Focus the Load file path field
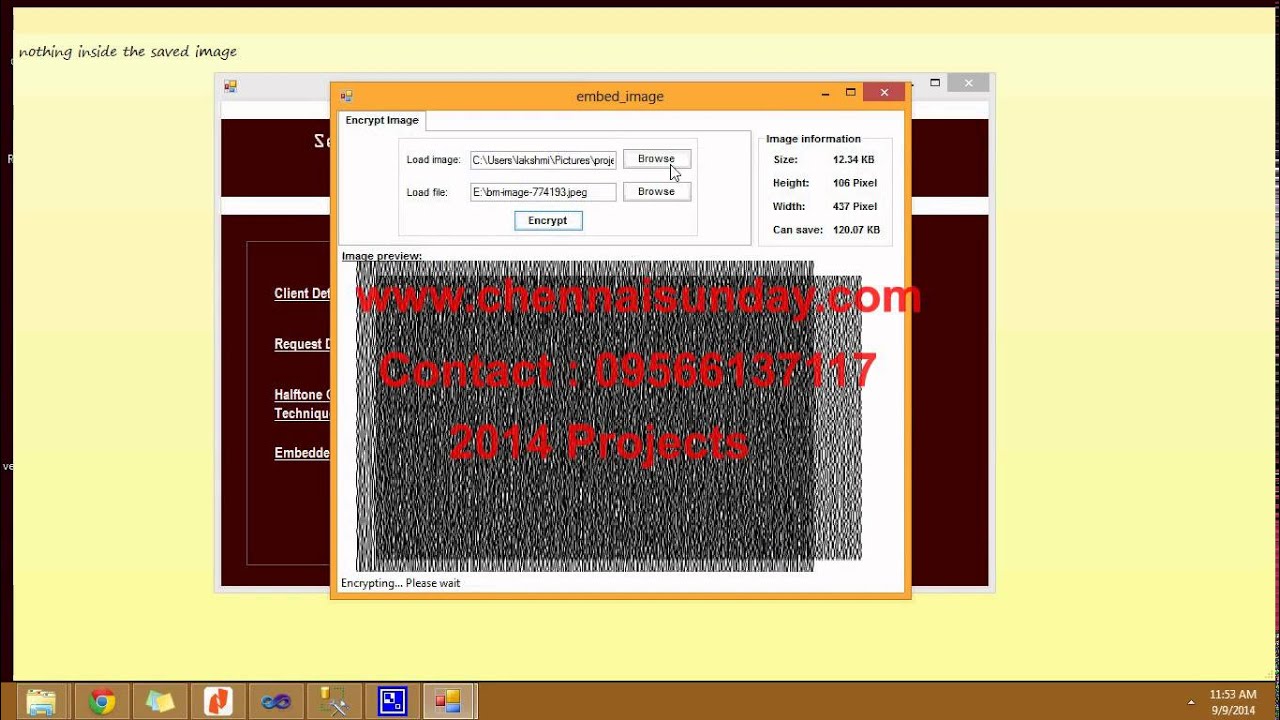The height and width of the screenshot is (720, 1280). click(543, 192)
